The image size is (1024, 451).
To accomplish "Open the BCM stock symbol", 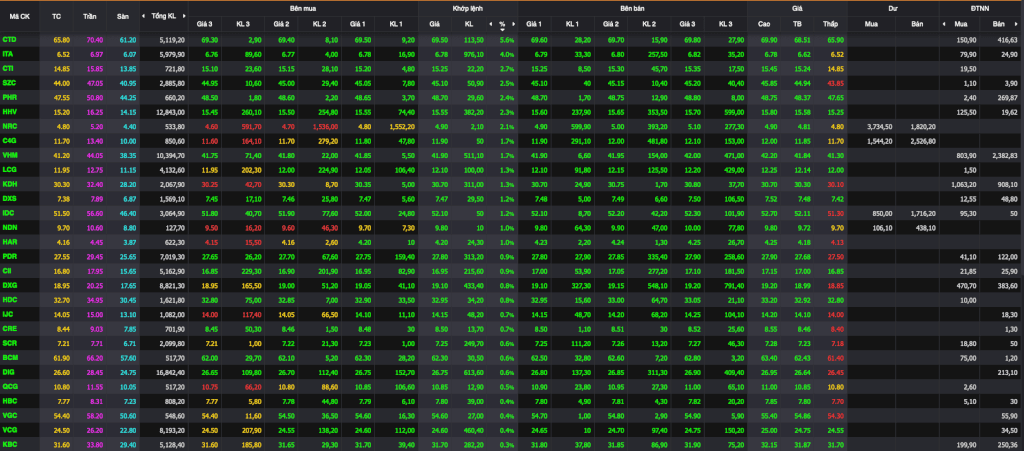I will pyautogui.click(x=10, y=356).
